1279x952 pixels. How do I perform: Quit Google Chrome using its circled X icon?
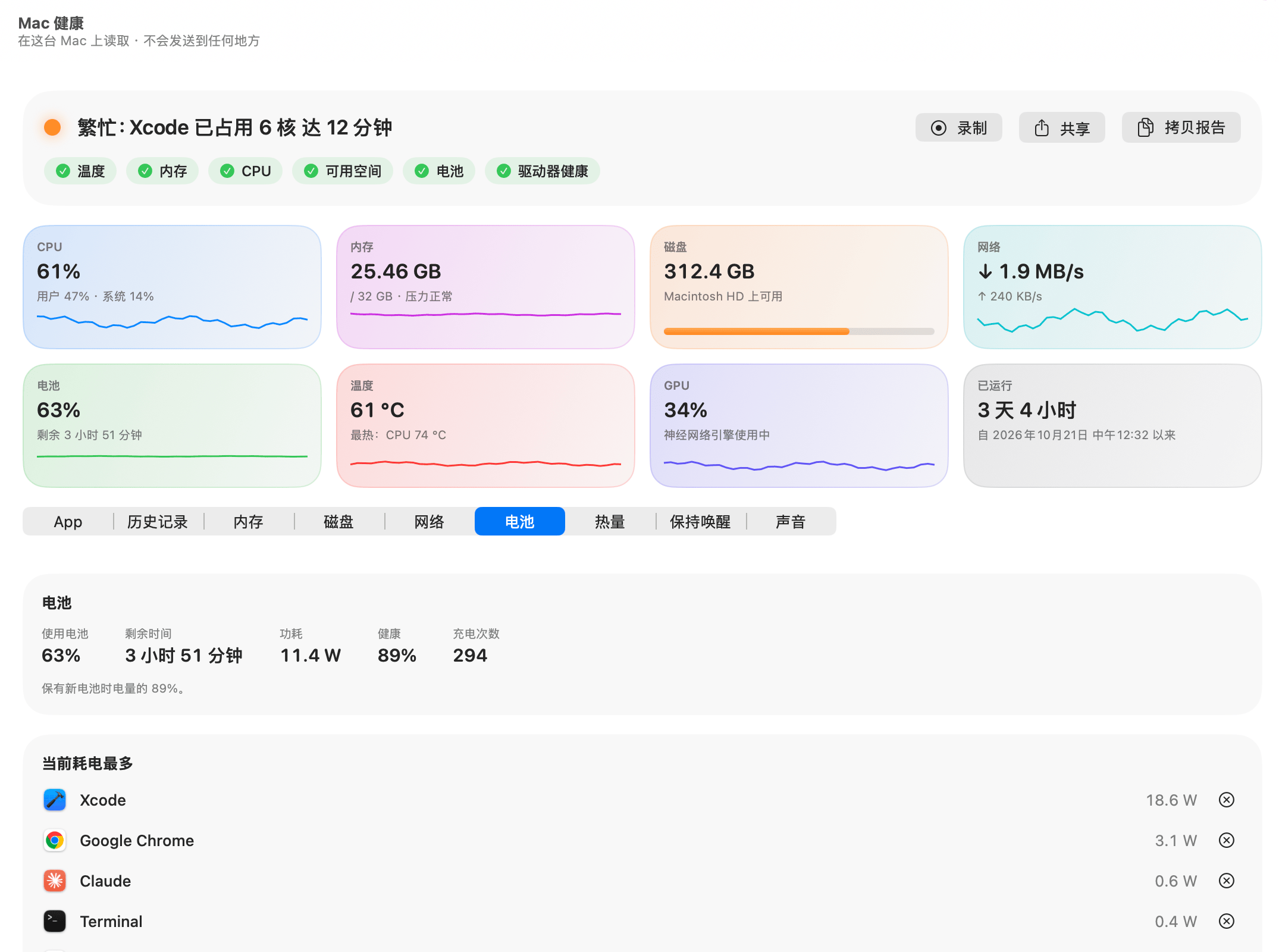pyautogui.click(x=1226, y=840)
